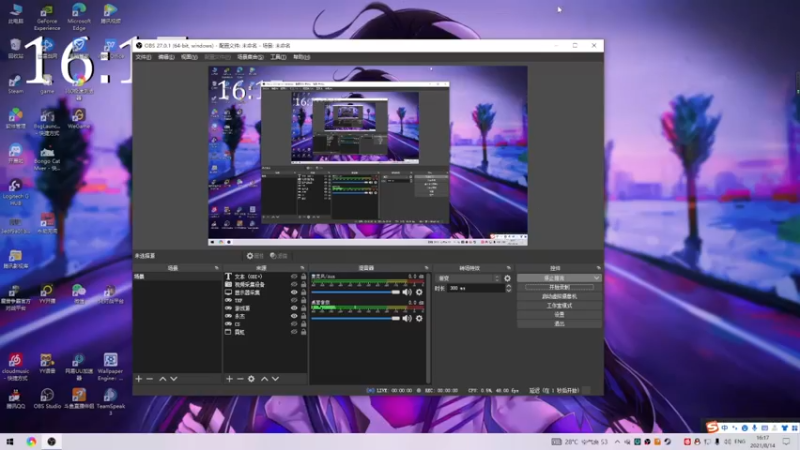Click the 工作室模式 button

click(559, 306)
